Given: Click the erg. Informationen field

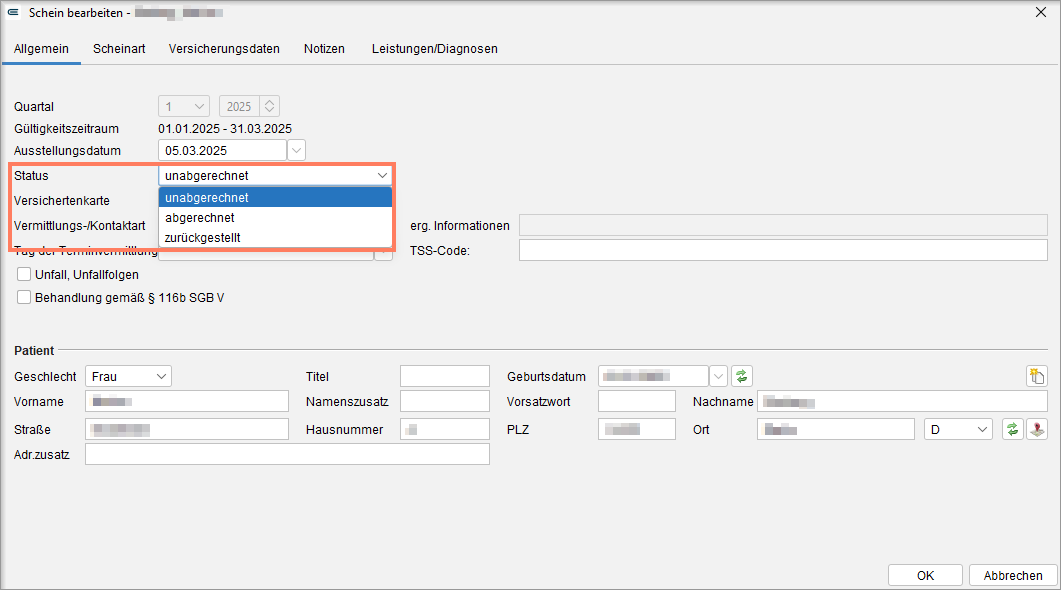Looking at the screenshot, I should point(783,225).
